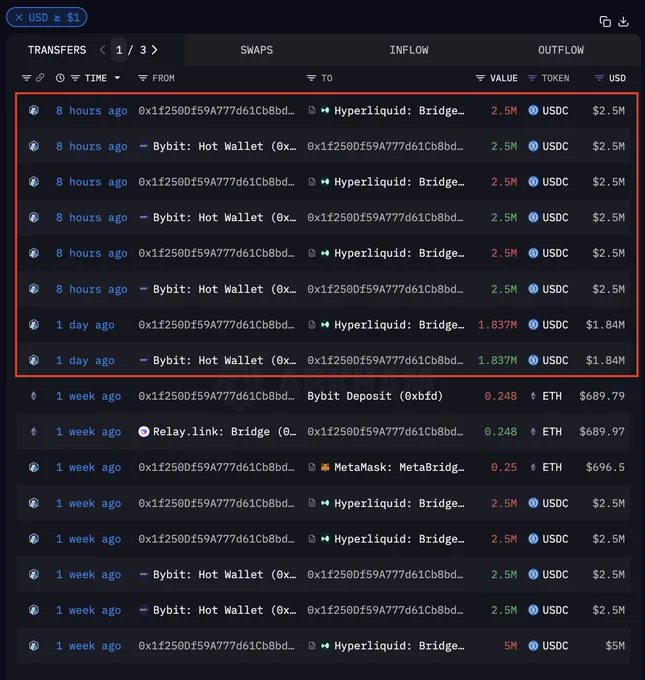Open the VALUE column filter
This screenshot has height=680, width=645.
480,78
